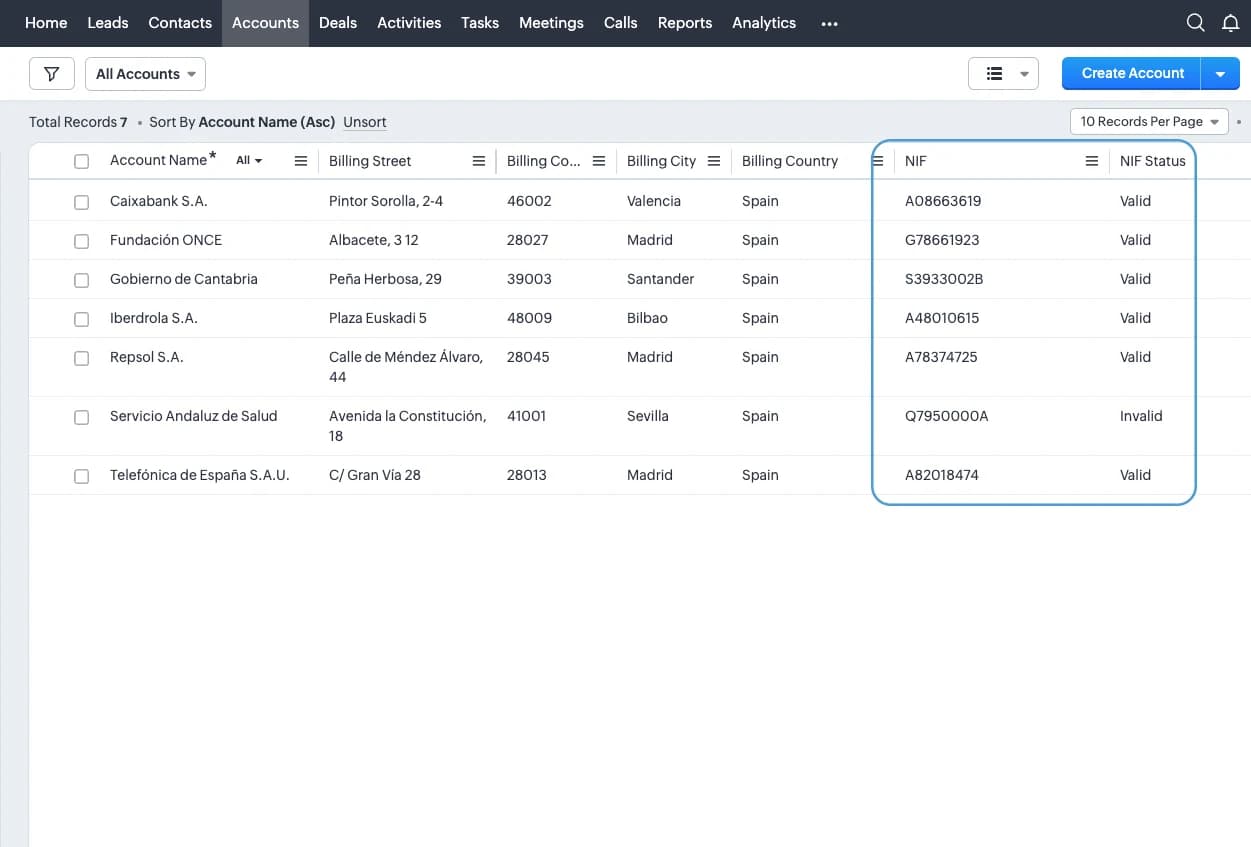Click NIF value A08663619

click(x=943, y=201)
